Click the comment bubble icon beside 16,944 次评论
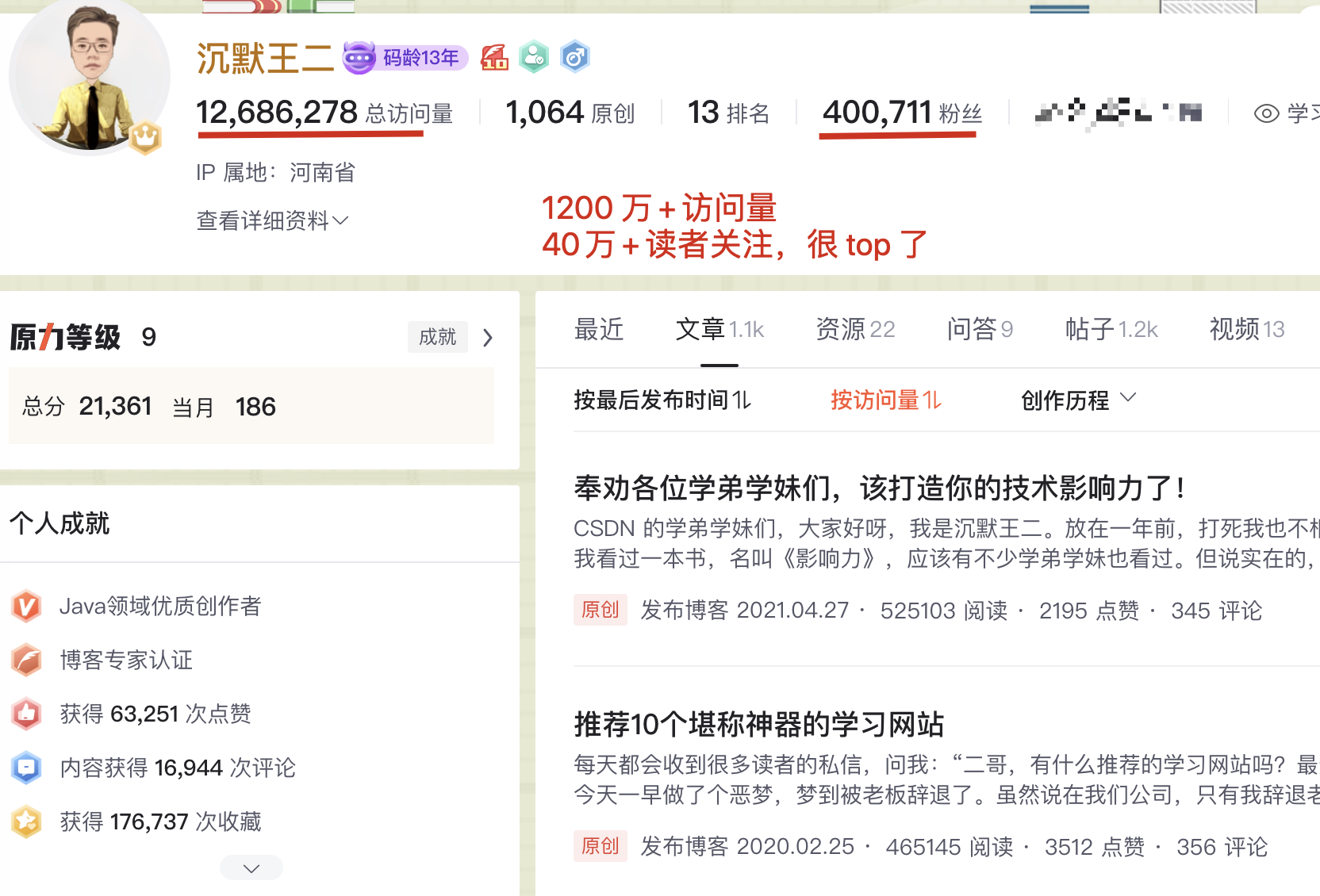The height and width of the screenshot is (896, 1320). pos(26,768)
